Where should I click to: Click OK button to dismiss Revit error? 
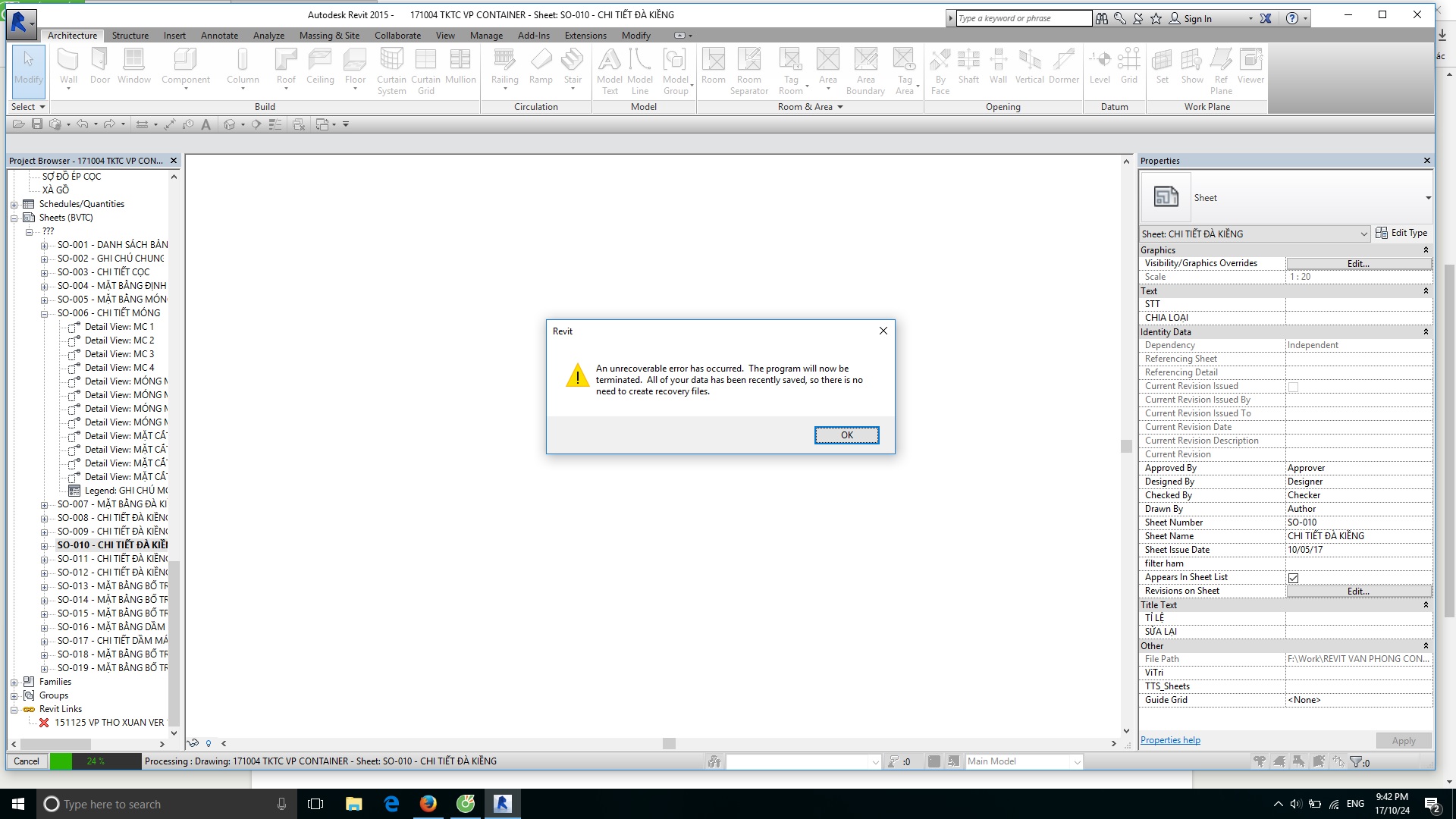pos(846,435)
